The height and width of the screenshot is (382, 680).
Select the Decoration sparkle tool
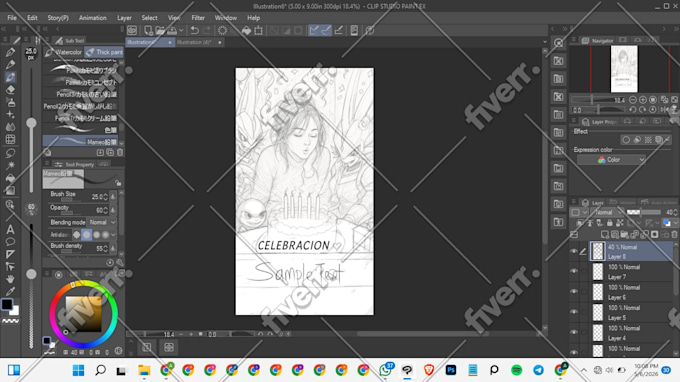tap(10, 114)
